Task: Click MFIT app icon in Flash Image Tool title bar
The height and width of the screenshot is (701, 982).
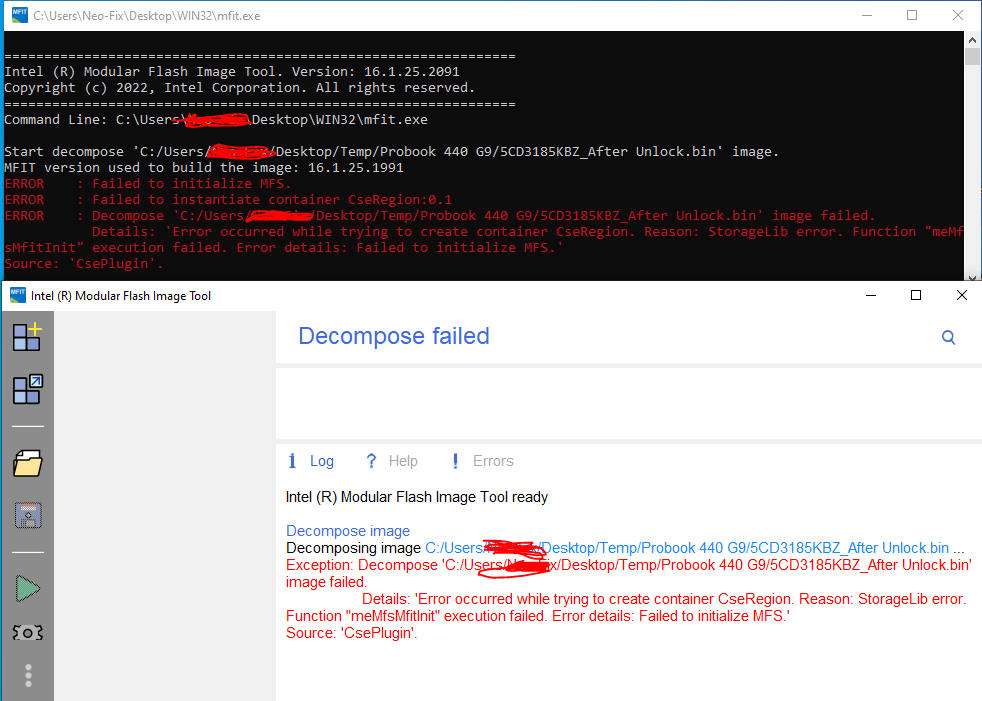Action: click(18, 295)
